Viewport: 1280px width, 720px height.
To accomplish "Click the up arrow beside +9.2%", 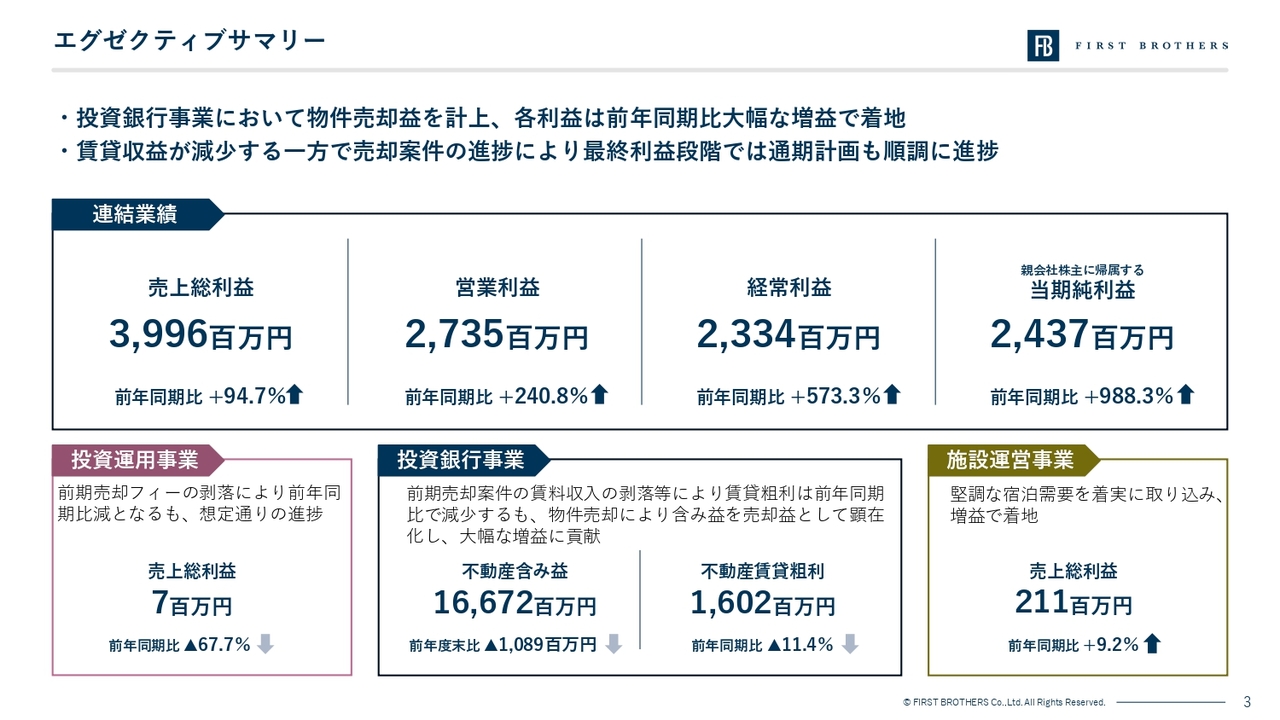I will [1152, 644].
